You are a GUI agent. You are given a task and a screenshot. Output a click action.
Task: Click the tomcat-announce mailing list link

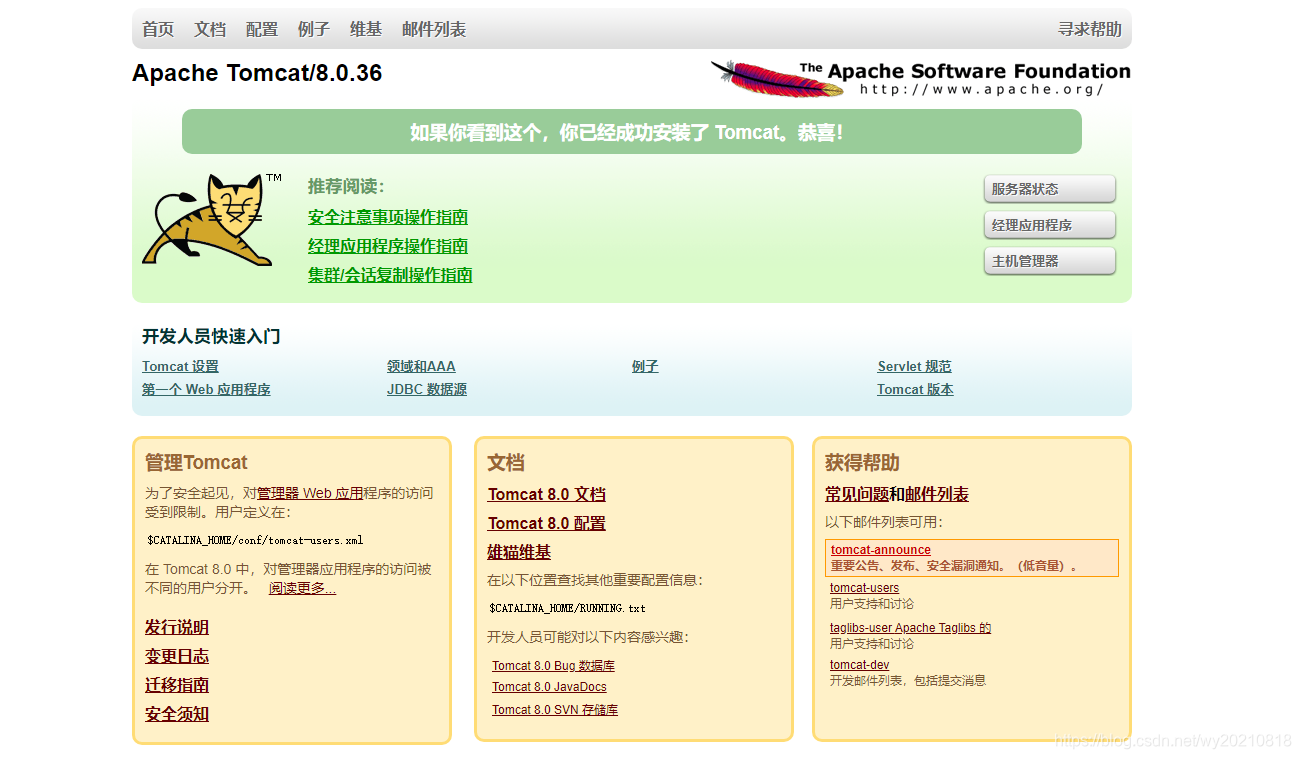point(880,549)
